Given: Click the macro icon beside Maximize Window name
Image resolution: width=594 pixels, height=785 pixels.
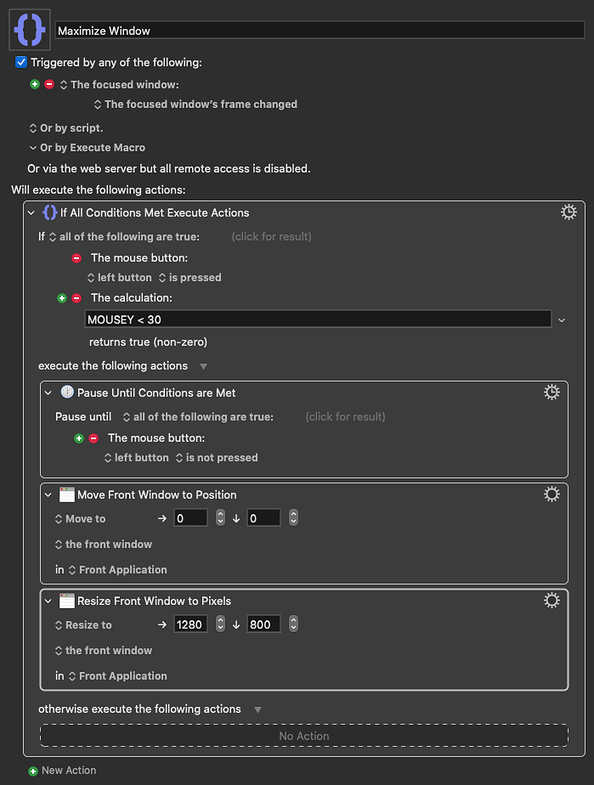Looking at the screenshot, I should coord(30,30).
